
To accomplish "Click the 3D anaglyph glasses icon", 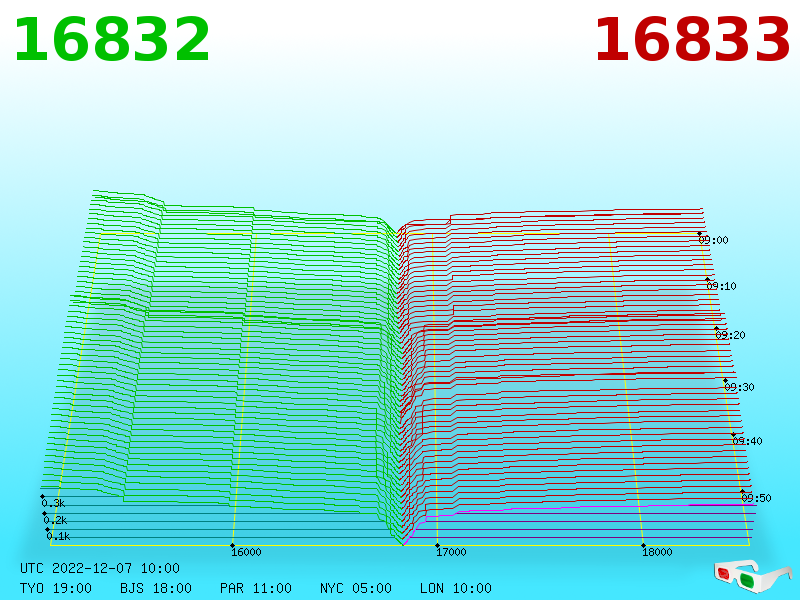I will coord(752,576).
